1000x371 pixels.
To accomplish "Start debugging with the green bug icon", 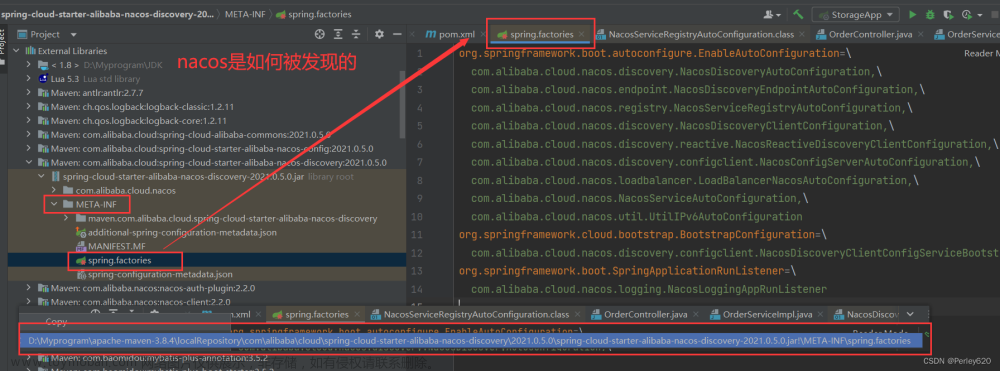I will 930,14.
